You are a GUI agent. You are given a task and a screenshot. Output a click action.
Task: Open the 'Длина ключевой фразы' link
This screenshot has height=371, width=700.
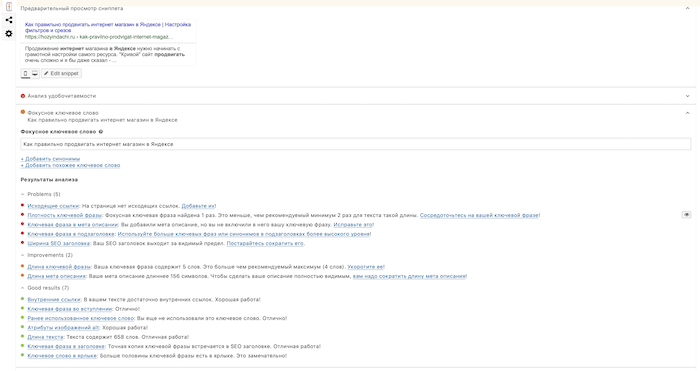tap(59, 267)
